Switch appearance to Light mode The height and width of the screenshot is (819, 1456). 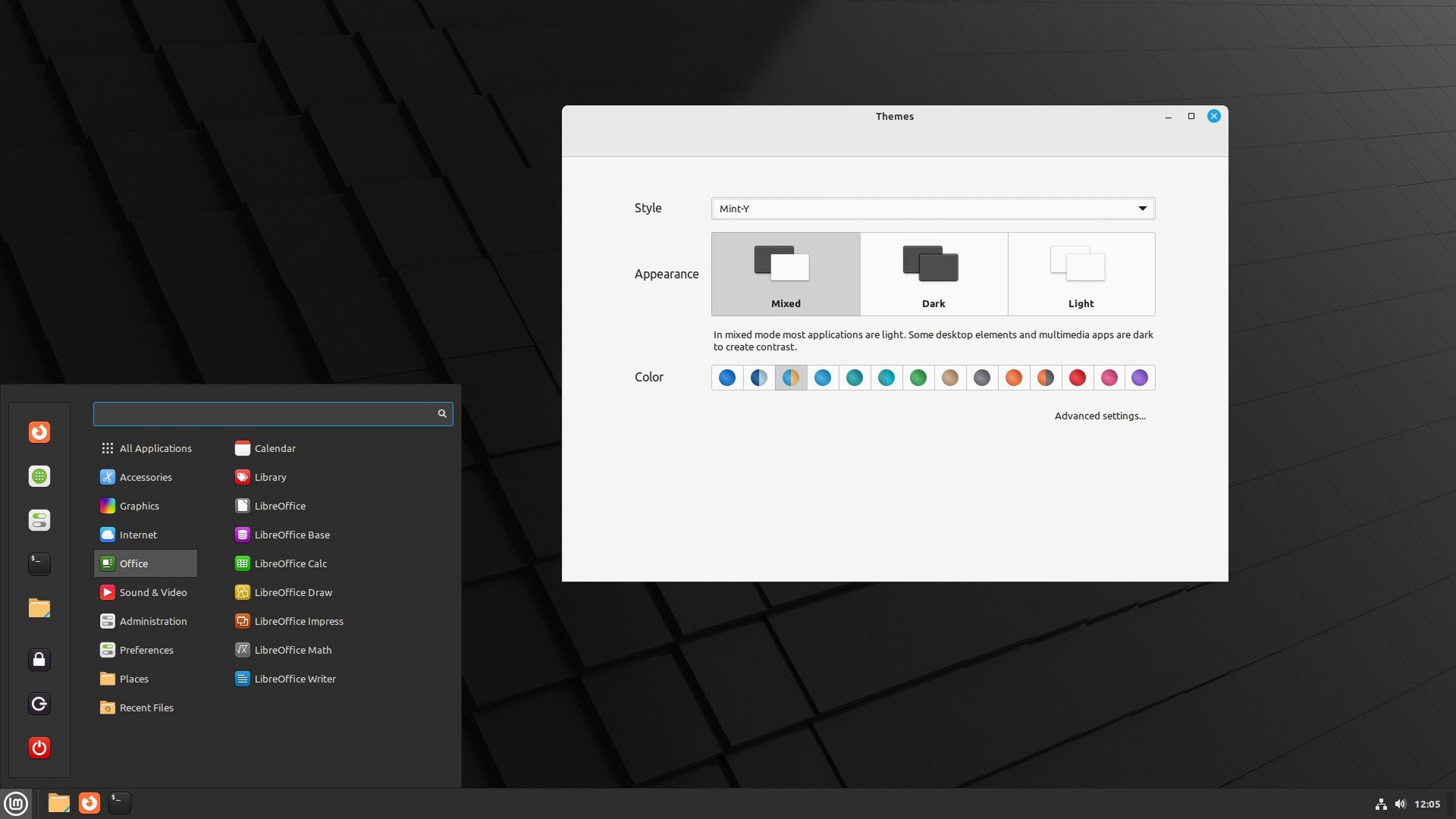1081,273
